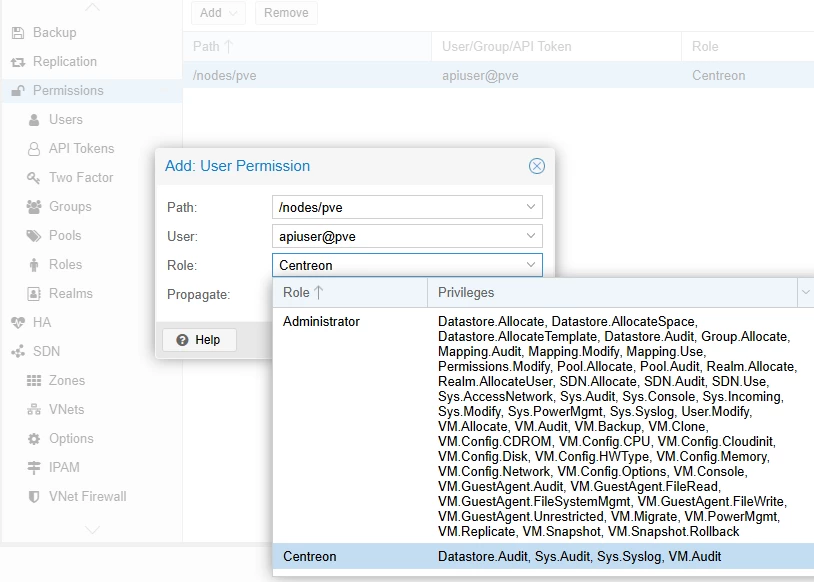This screenshot has width=814, height=582.
Task: Open the Path dropdown arrow
Action: (x=531, y=207)
